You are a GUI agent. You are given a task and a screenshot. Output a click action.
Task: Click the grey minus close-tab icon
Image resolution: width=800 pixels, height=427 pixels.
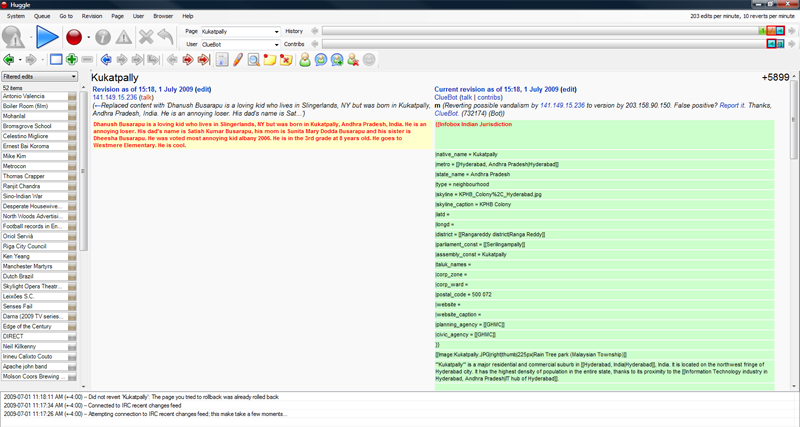pos(87,60)
